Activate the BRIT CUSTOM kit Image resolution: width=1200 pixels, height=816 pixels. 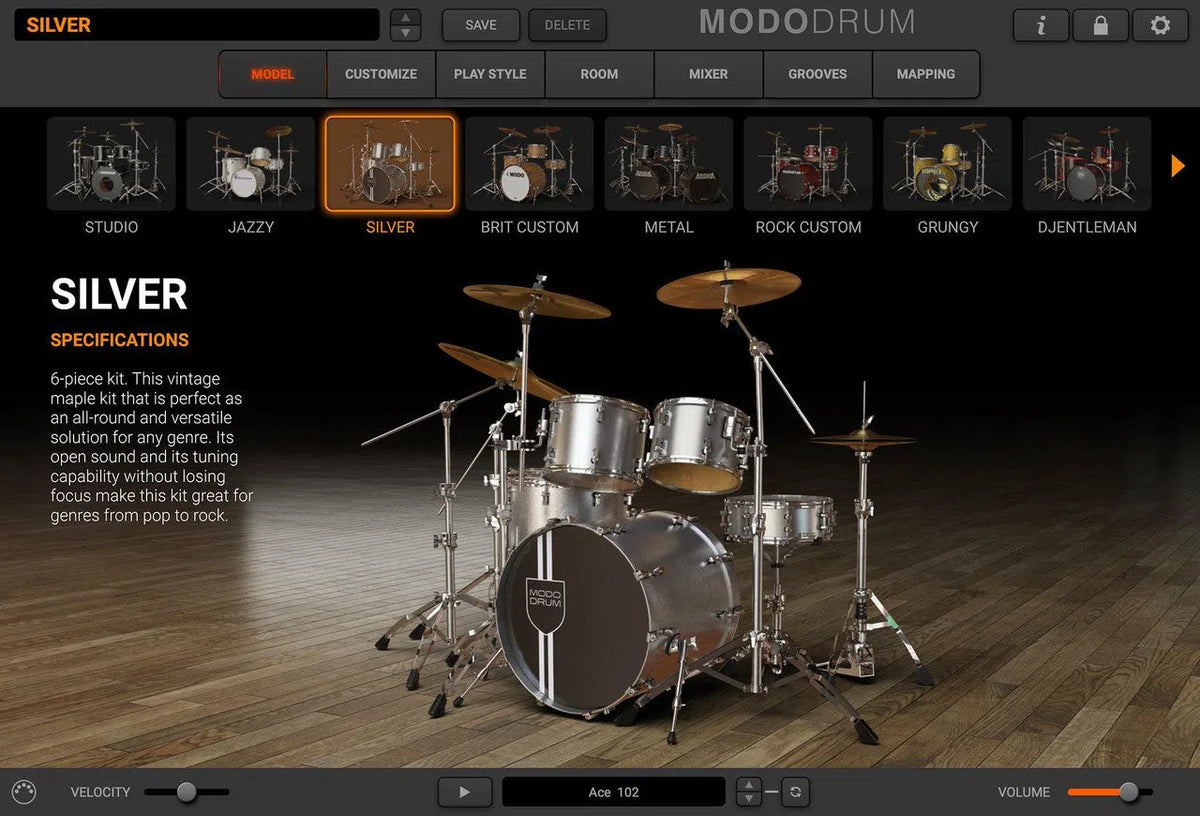pyautogui.click(x=529, y=164)
